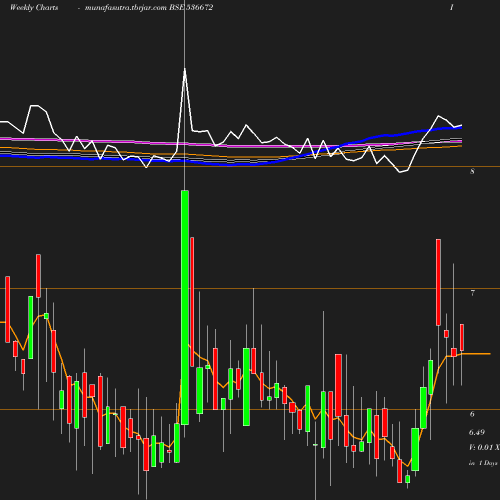Click the price axis label "8"

(x=472, y=171)
